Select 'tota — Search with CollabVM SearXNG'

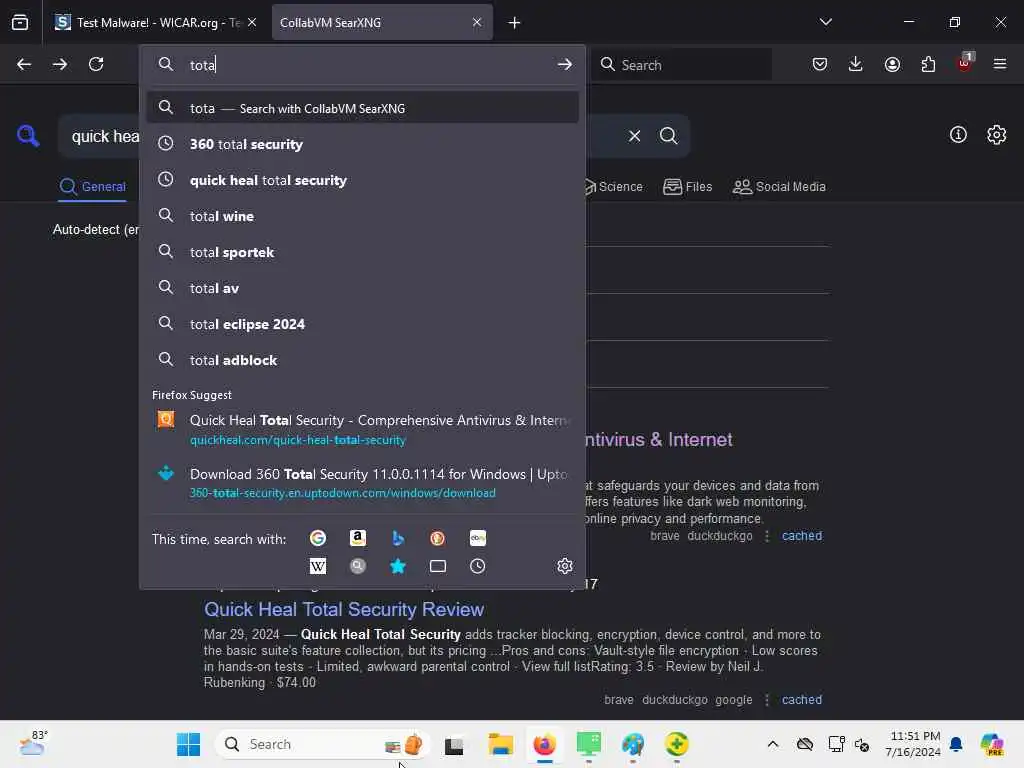click(x=363, y=108)
